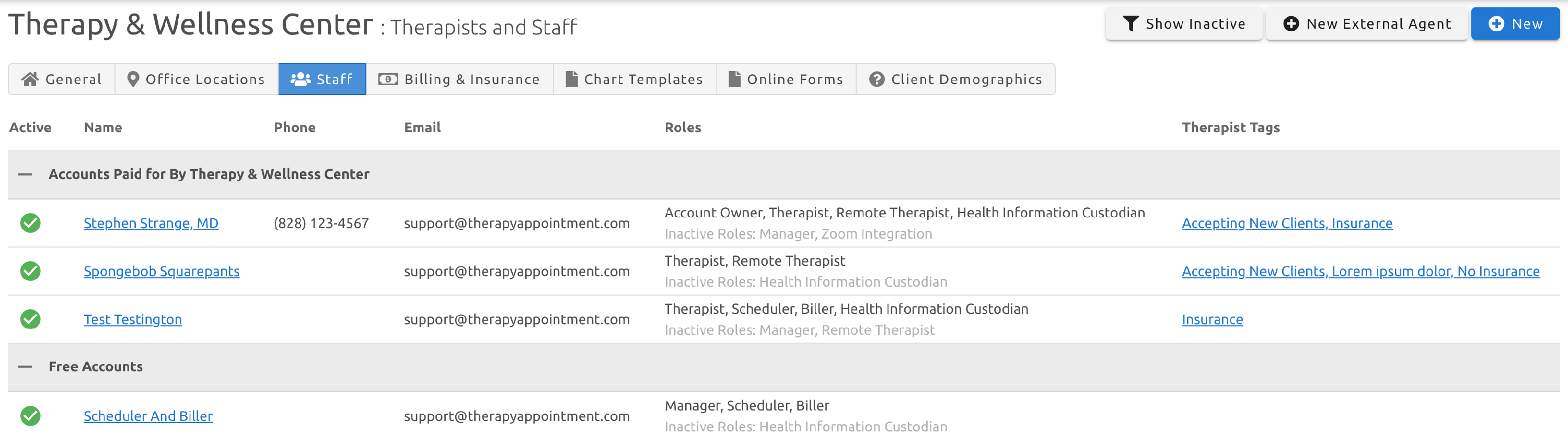Click the dollar icon on Billing & Insurance

[x=388, y=78]
